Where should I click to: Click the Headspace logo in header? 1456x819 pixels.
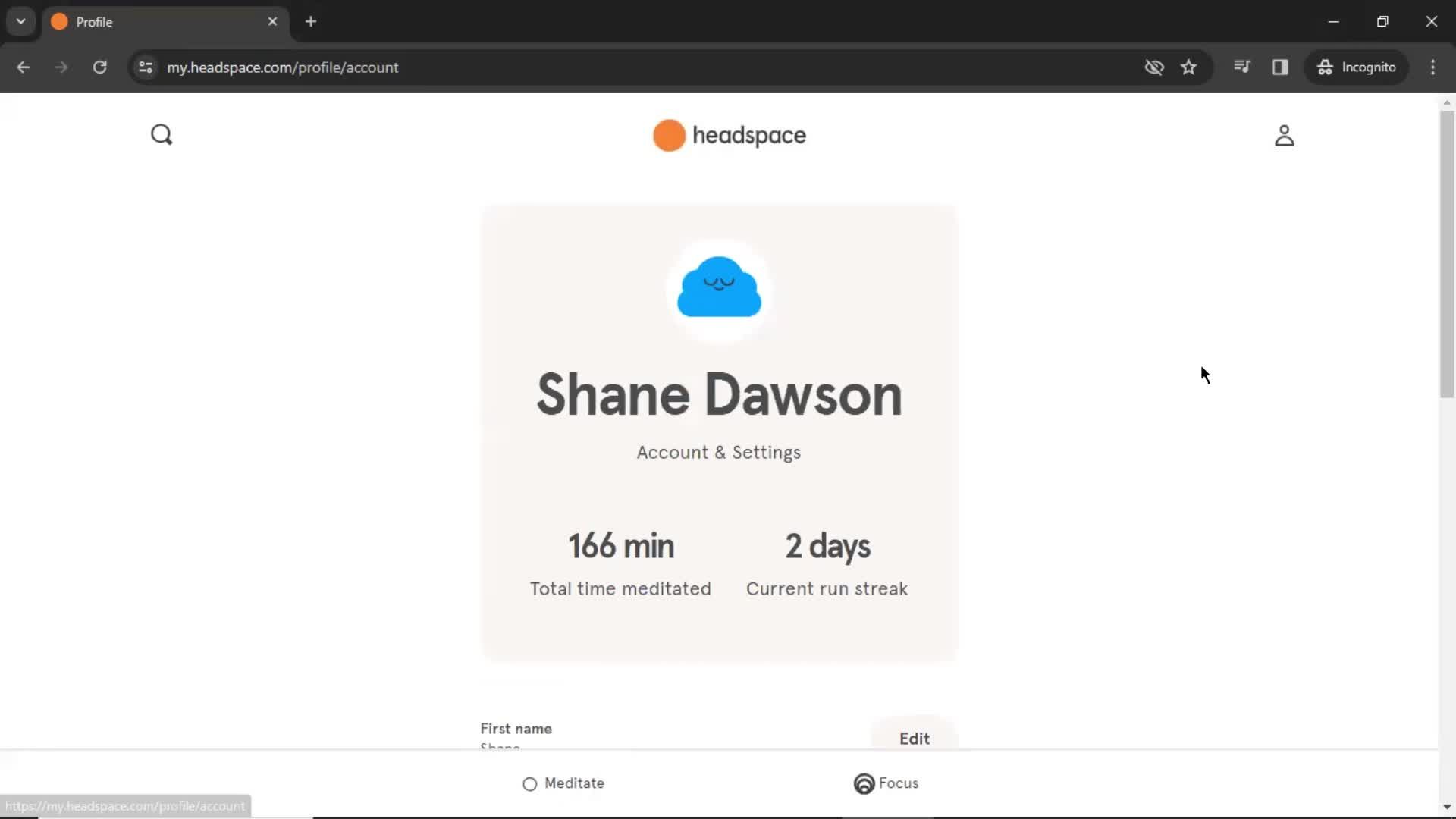pos(728,134)
